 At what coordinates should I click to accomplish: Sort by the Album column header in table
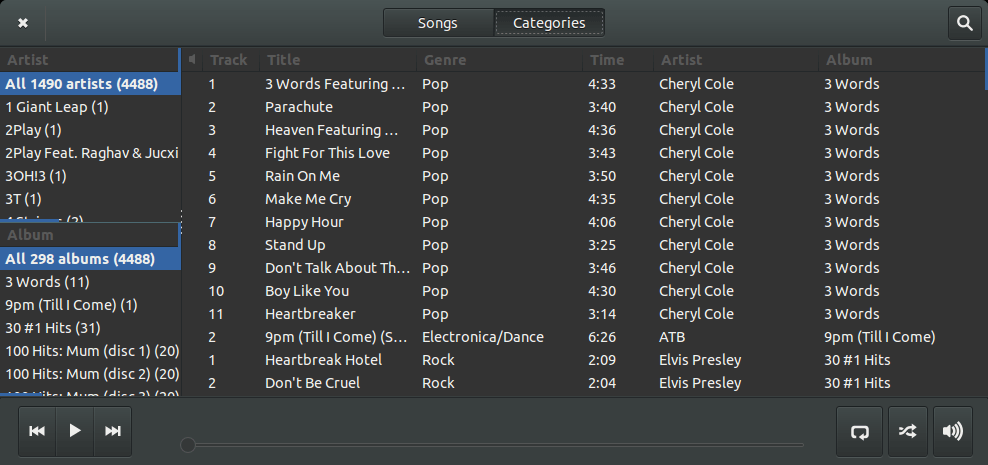pyautogui.click(x=901, y=60)
